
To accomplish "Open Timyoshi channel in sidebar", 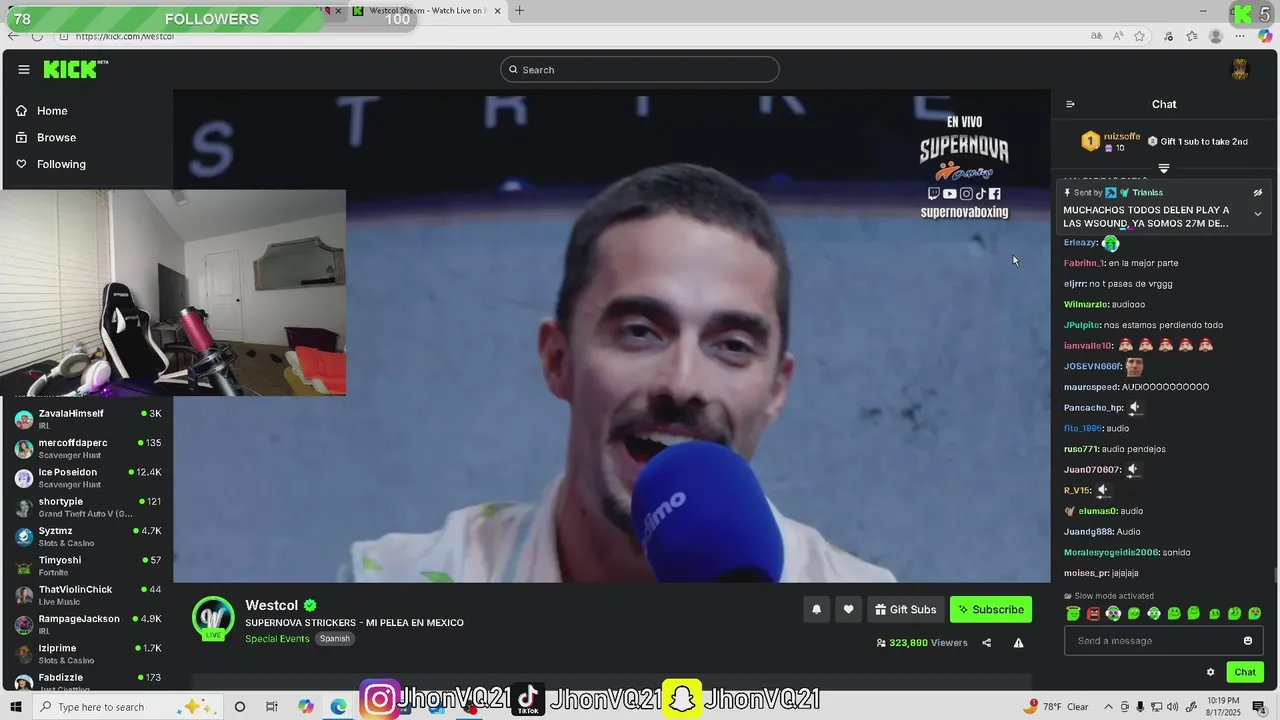I will [x=88, y=565].
